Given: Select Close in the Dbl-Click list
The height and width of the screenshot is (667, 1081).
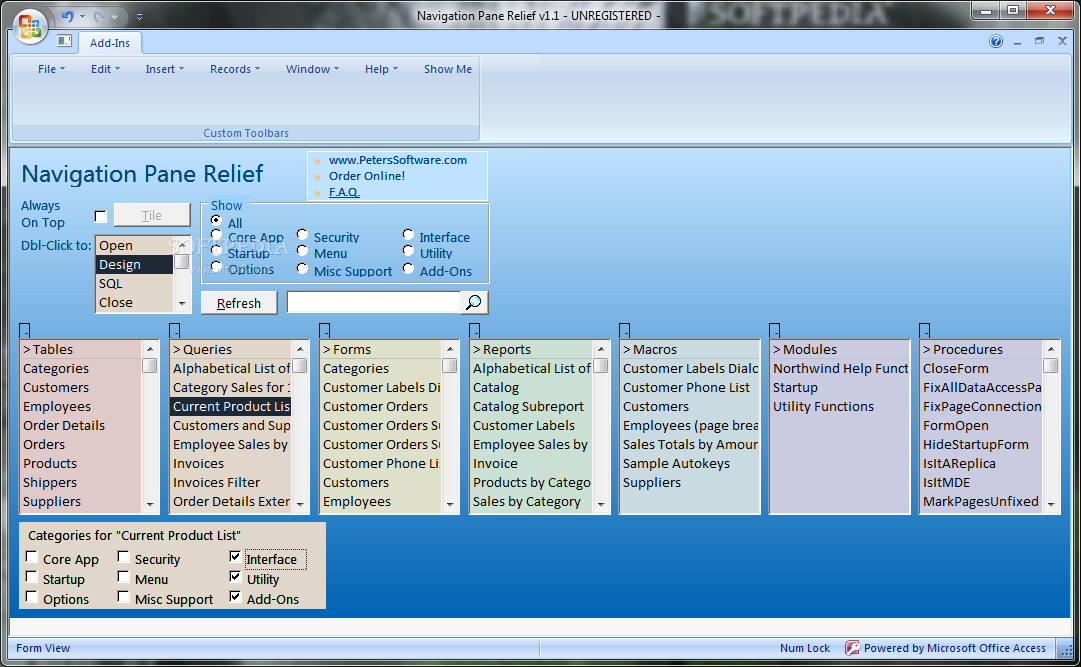Looking at the screenshot, I should (x=134, y=302).
